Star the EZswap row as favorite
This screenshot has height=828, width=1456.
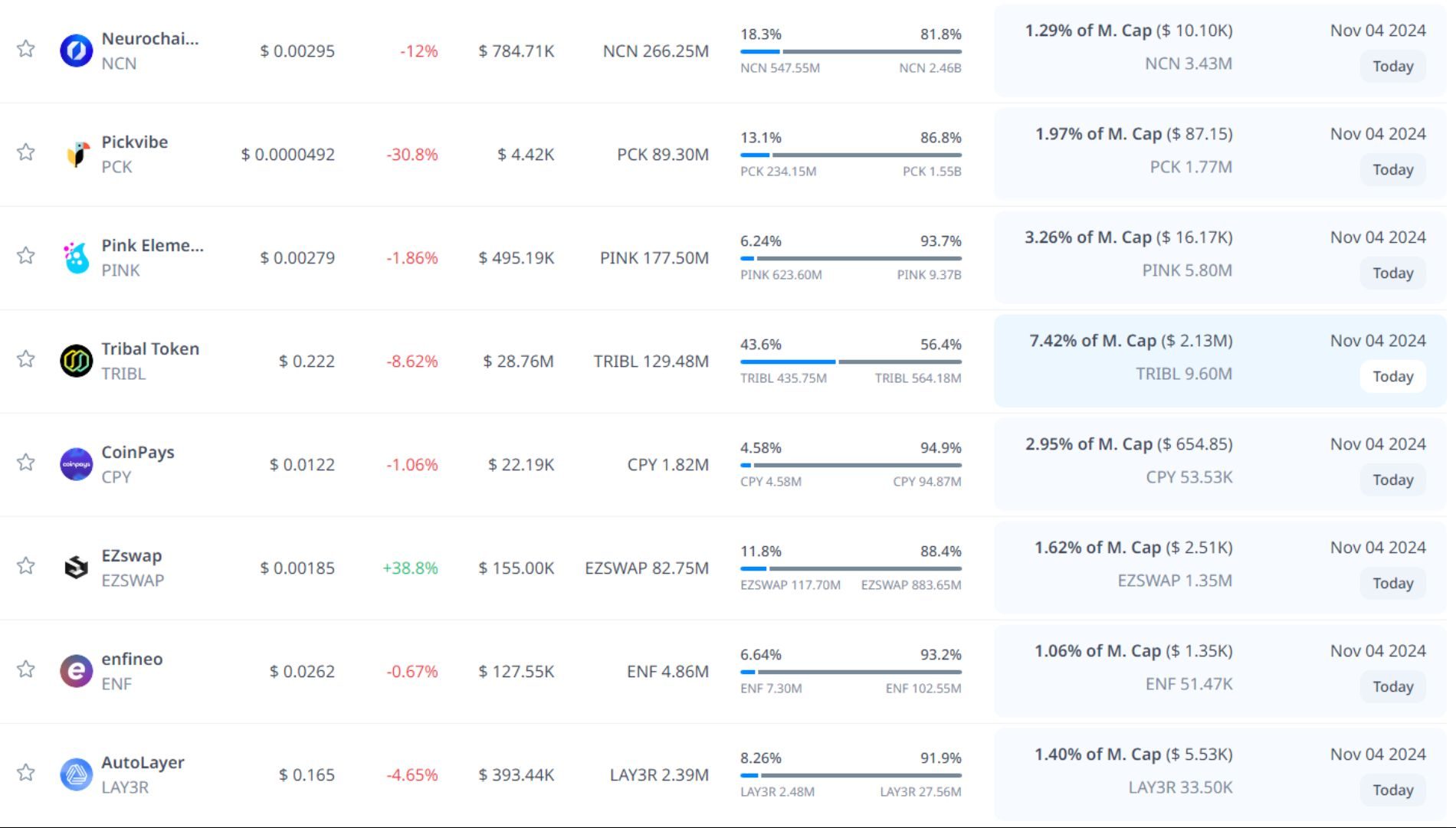[x=26, y=566]
